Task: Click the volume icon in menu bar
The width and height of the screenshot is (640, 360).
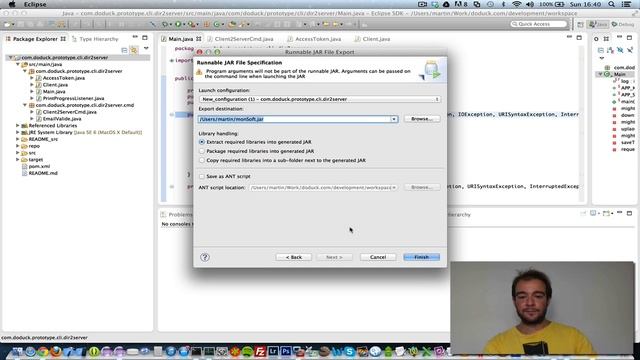Action: (530, 4)
